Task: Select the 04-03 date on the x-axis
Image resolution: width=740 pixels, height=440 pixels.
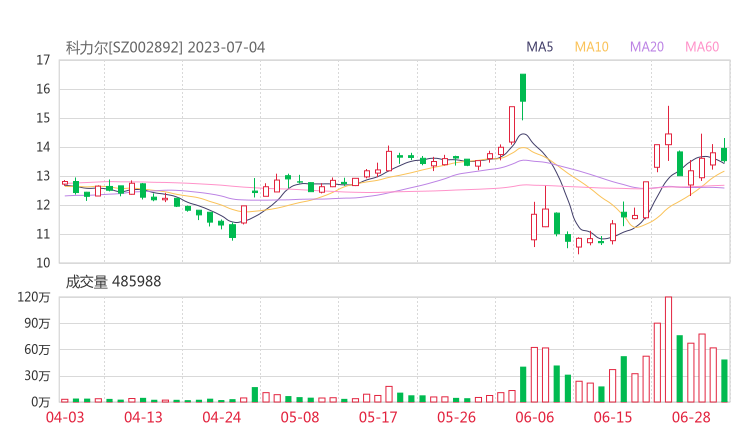Action: pyautogui.click(x=64, y=417)
